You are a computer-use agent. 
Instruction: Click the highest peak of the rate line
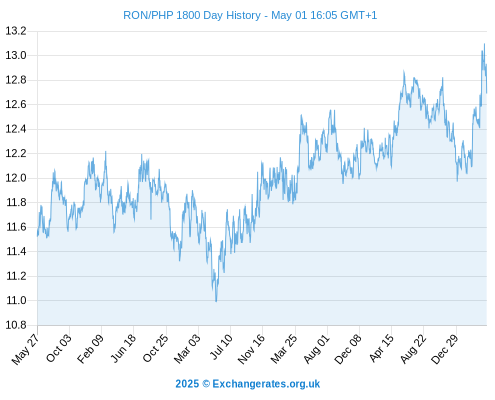coord(484,44)
